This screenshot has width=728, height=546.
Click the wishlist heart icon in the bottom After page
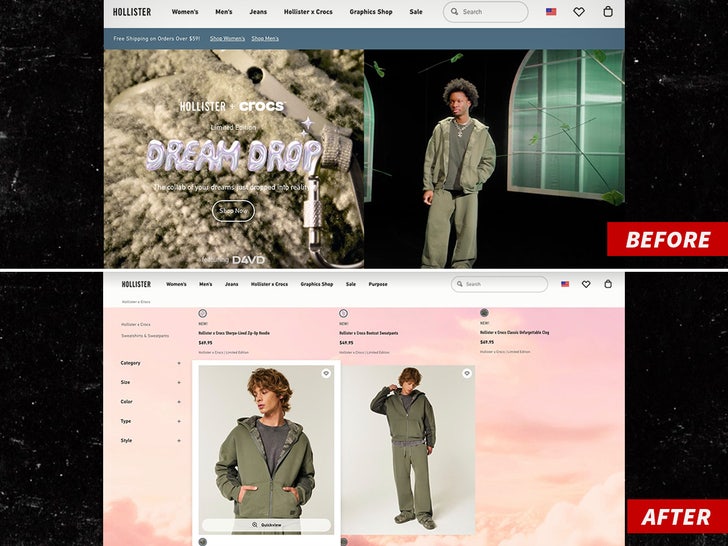(586, 284)
